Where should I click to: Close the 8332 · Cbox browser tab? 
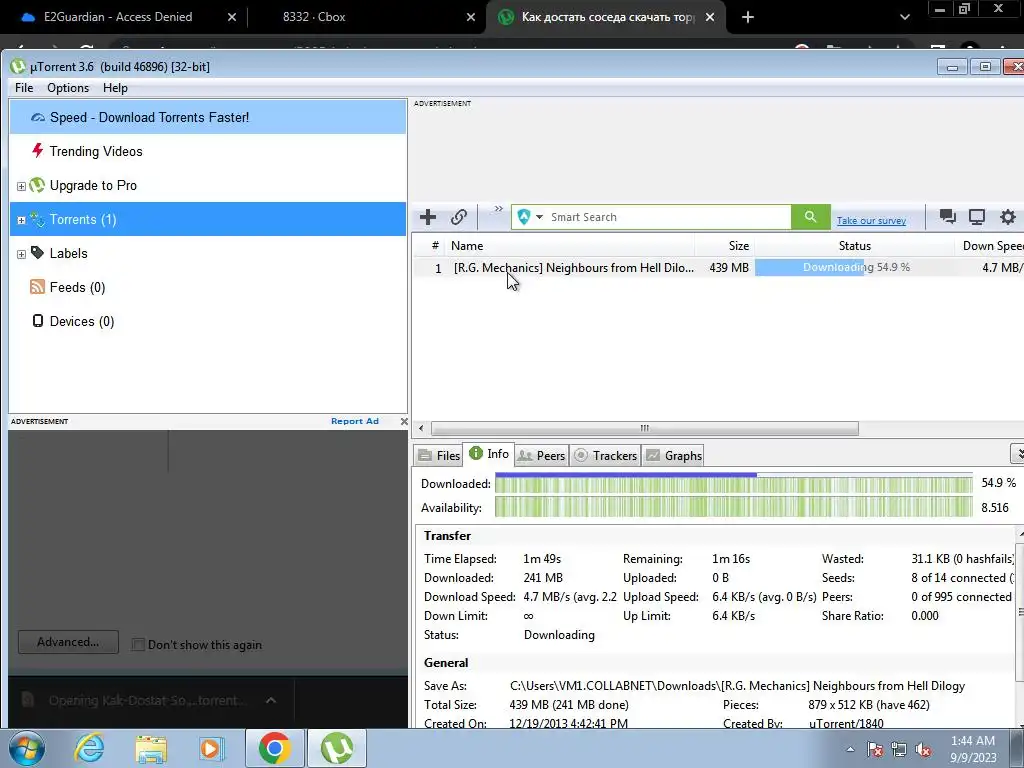pyautogui.click(x=470, y=18)
